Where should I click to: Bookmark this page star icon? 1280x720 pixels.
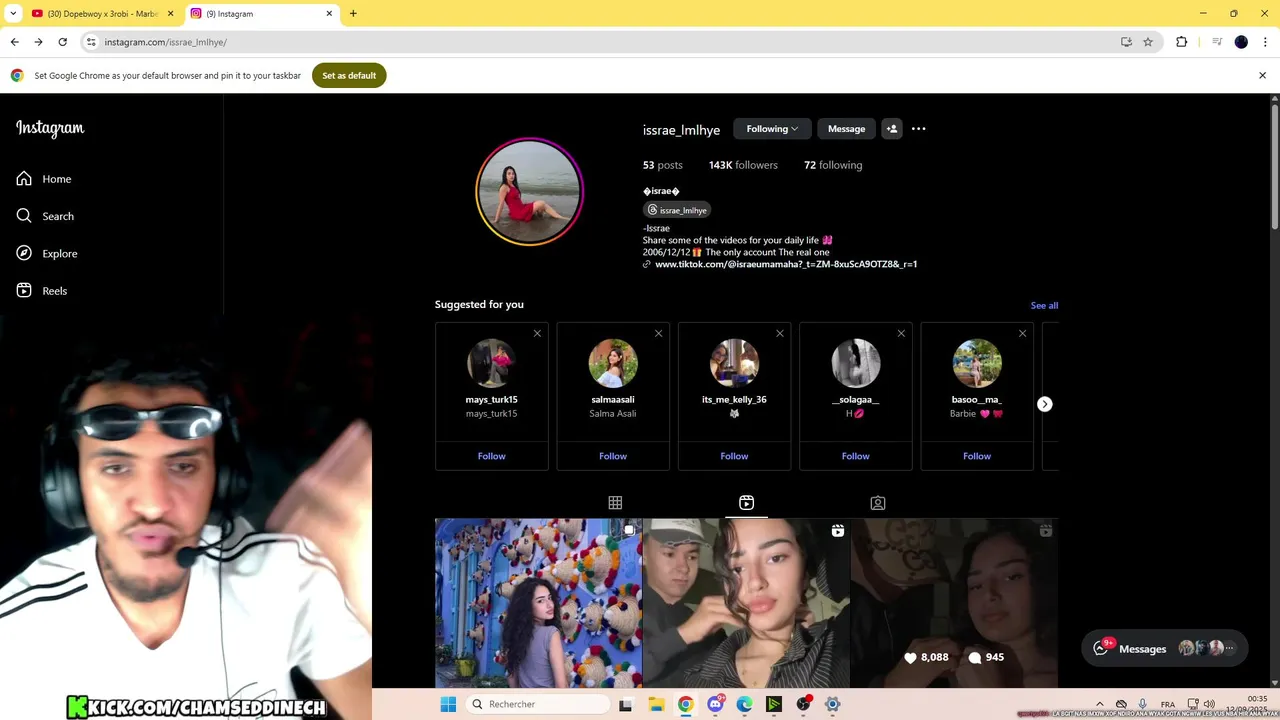(x=1148, y=42)
